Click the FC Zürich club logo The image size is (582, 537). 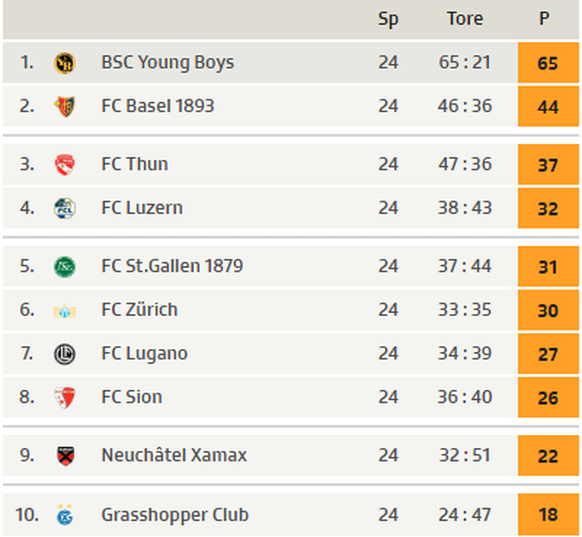pyautogui.click(x=65, y=311)
